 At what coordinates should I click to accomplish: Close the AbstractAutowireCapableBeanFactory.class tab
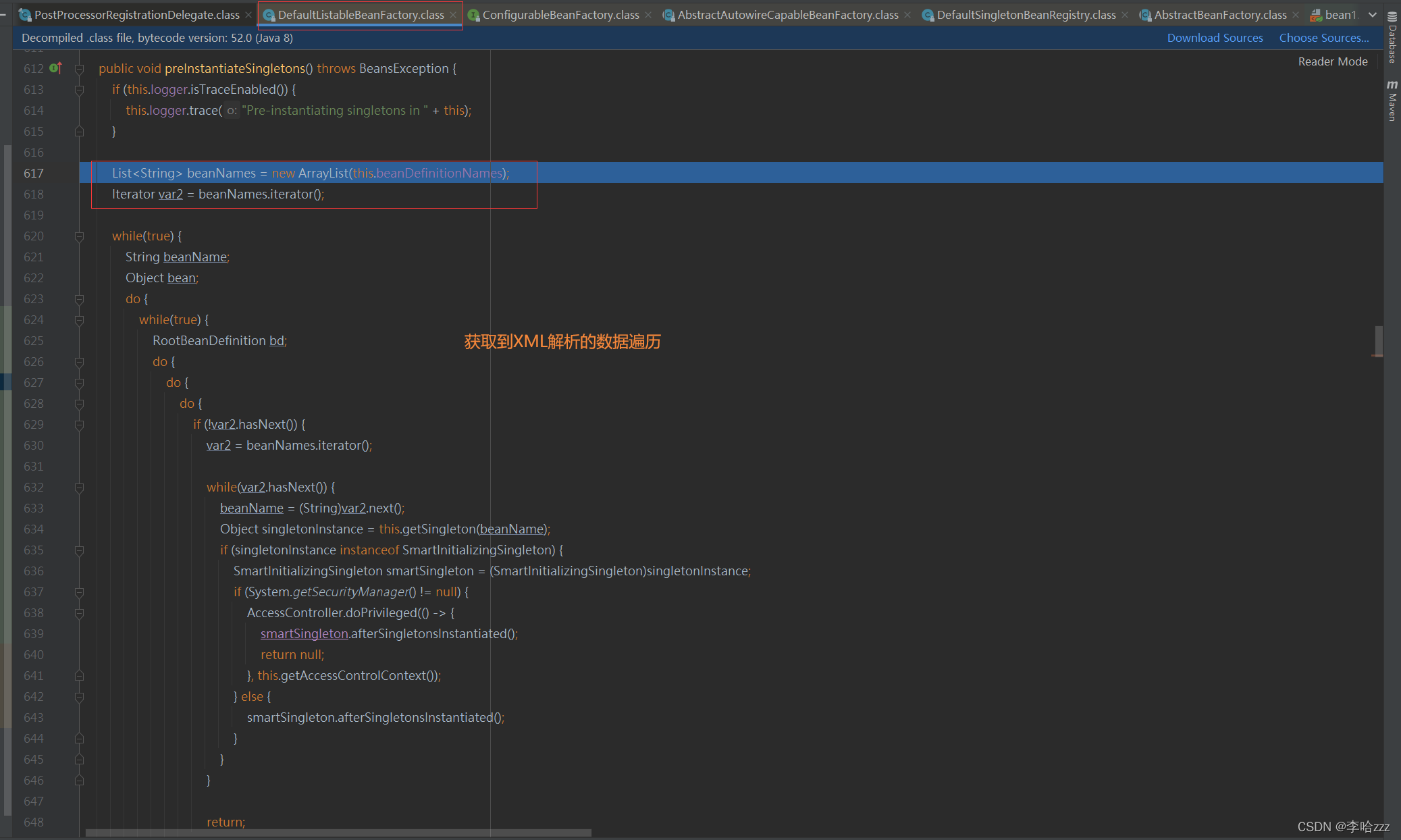(907, 15)
